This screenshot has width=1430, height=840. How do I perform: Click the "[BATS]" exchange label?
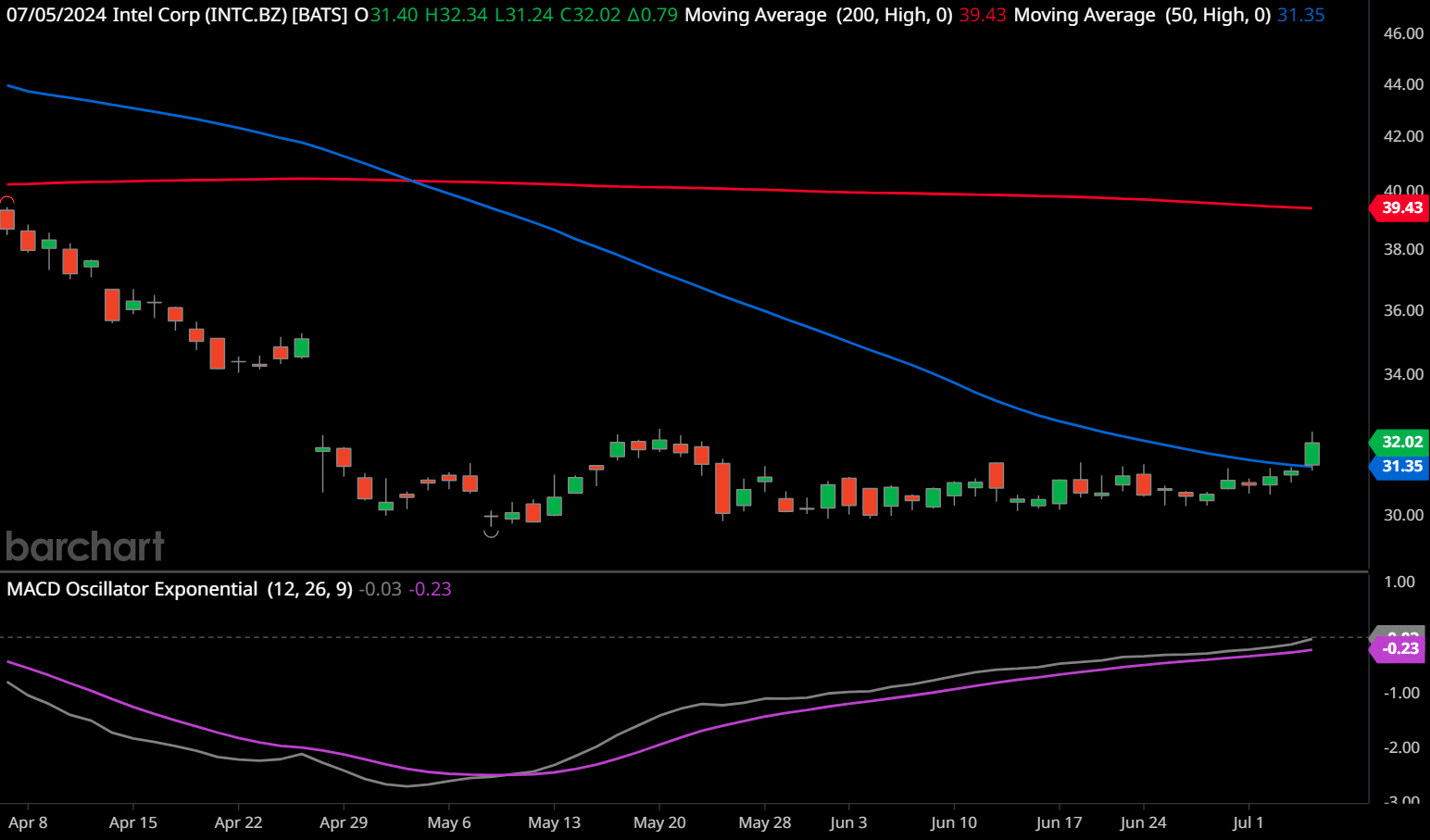[320, 16]
